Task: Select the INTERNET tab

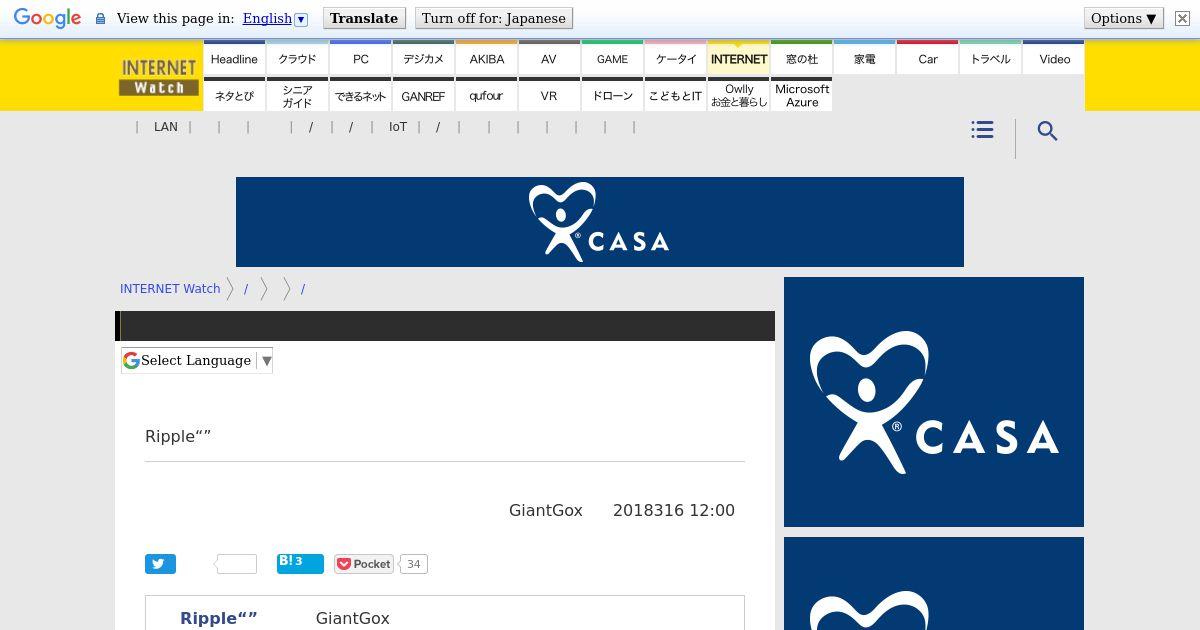Action: (738, 58)
